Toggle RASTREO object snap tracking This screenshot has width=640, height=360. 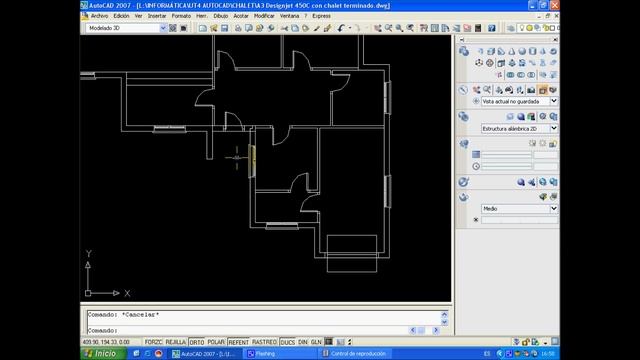pyautogui.click(x=264, y=342)
